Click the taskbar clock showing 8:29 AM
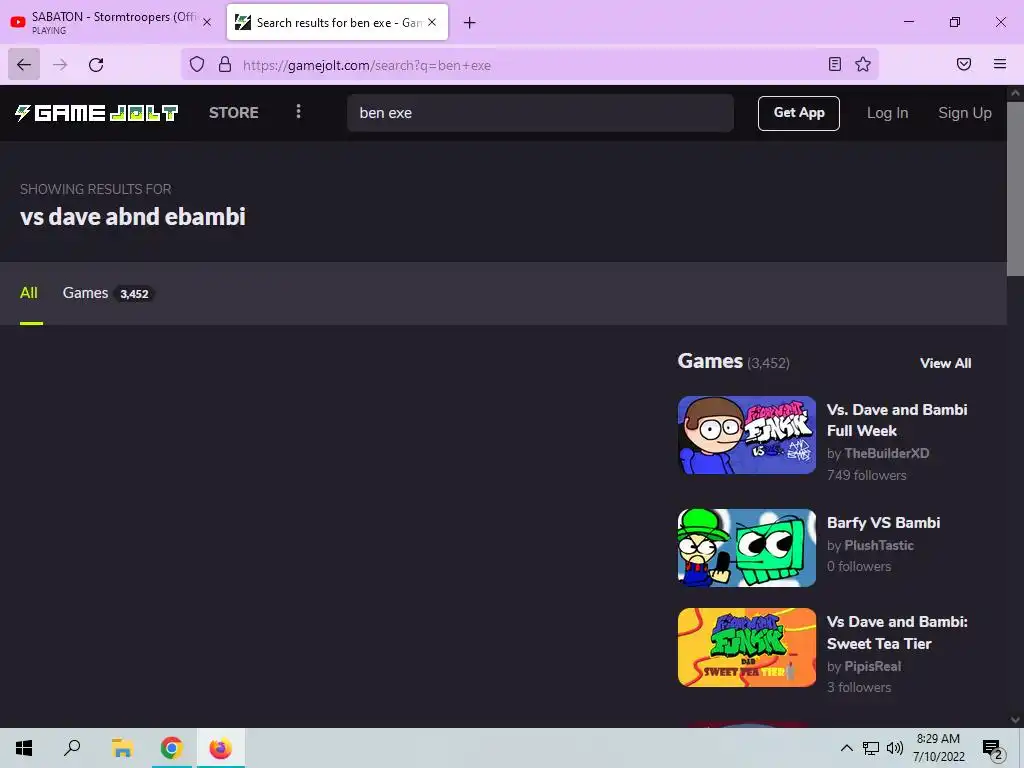1024x768 pixels. (x=938, y=748)
